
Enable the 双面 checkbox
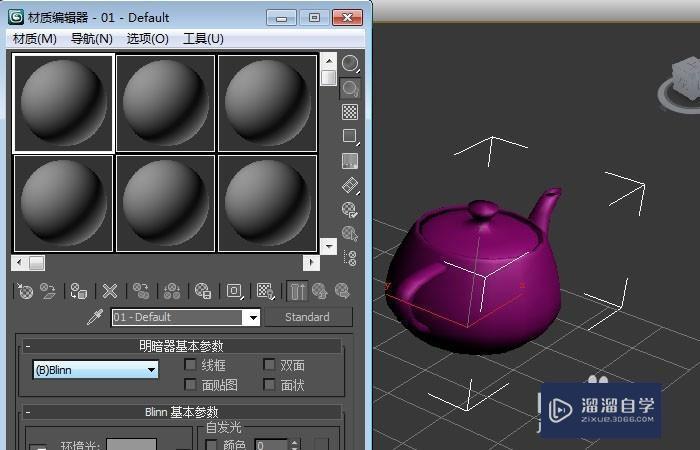[x=269, y=365]
